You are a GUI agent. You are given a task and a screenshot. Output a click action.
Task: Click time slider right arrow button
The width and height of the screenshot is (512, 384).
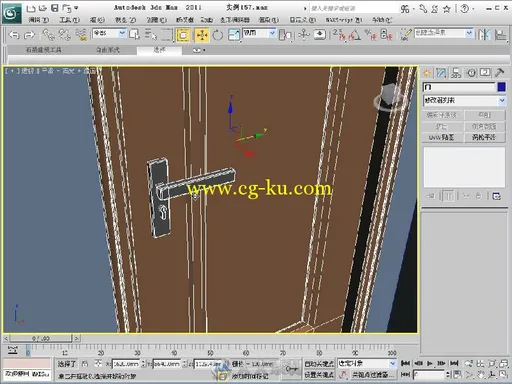click(77, 339)
